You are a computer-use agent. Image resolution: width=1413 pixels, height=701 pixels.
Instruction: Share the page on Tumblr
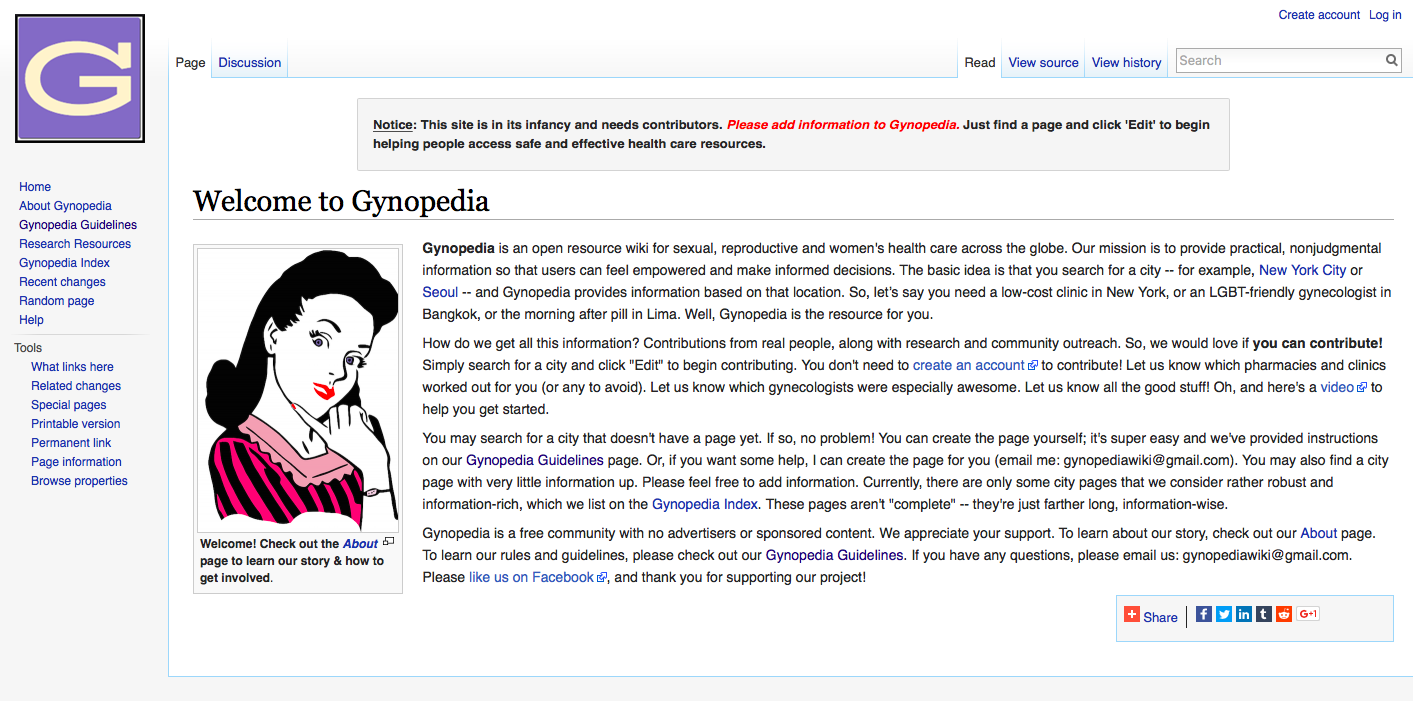(1263, 614)
